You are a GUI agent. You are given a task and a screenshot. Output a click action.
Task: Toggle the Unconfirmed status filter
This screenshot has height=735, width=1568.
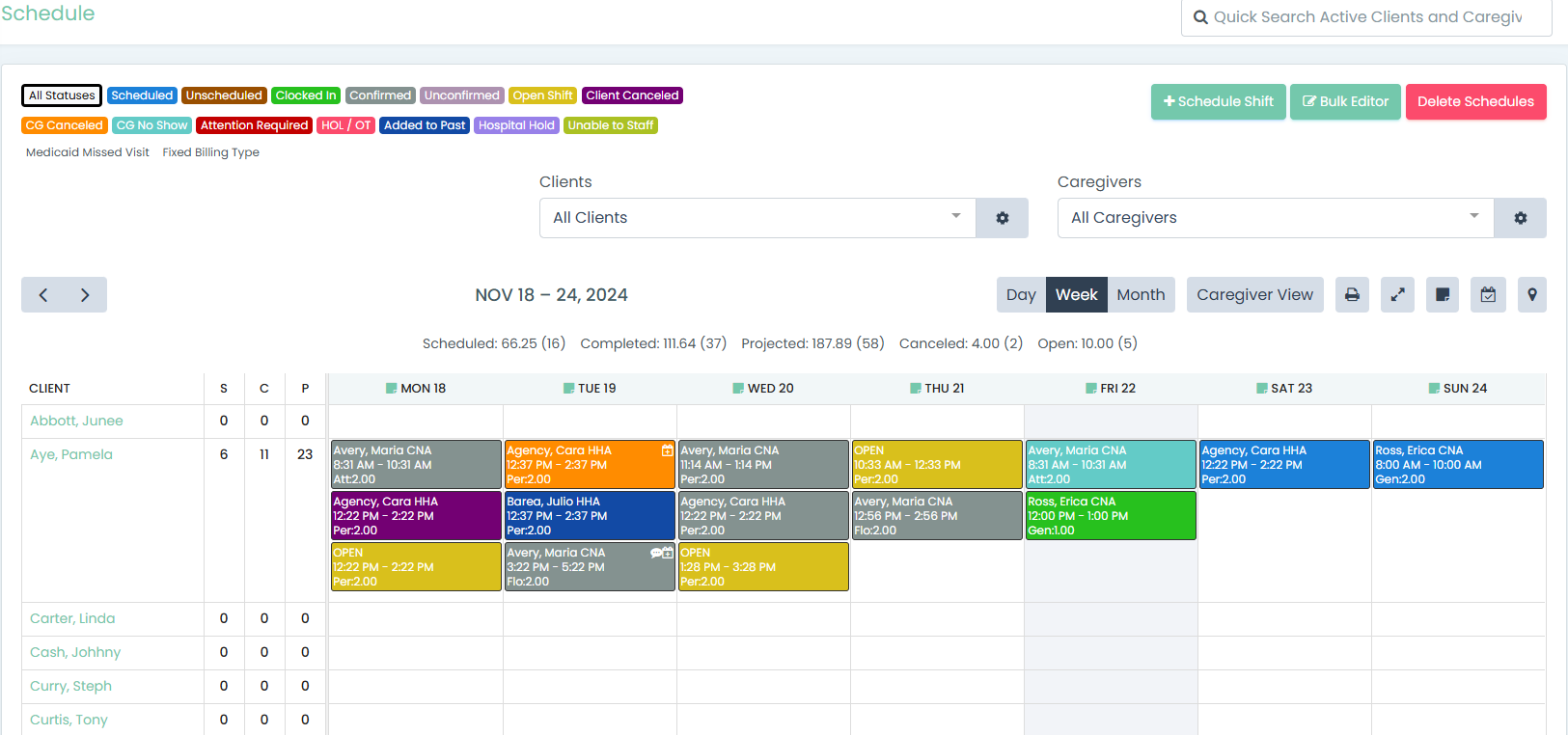pos(462,95)
